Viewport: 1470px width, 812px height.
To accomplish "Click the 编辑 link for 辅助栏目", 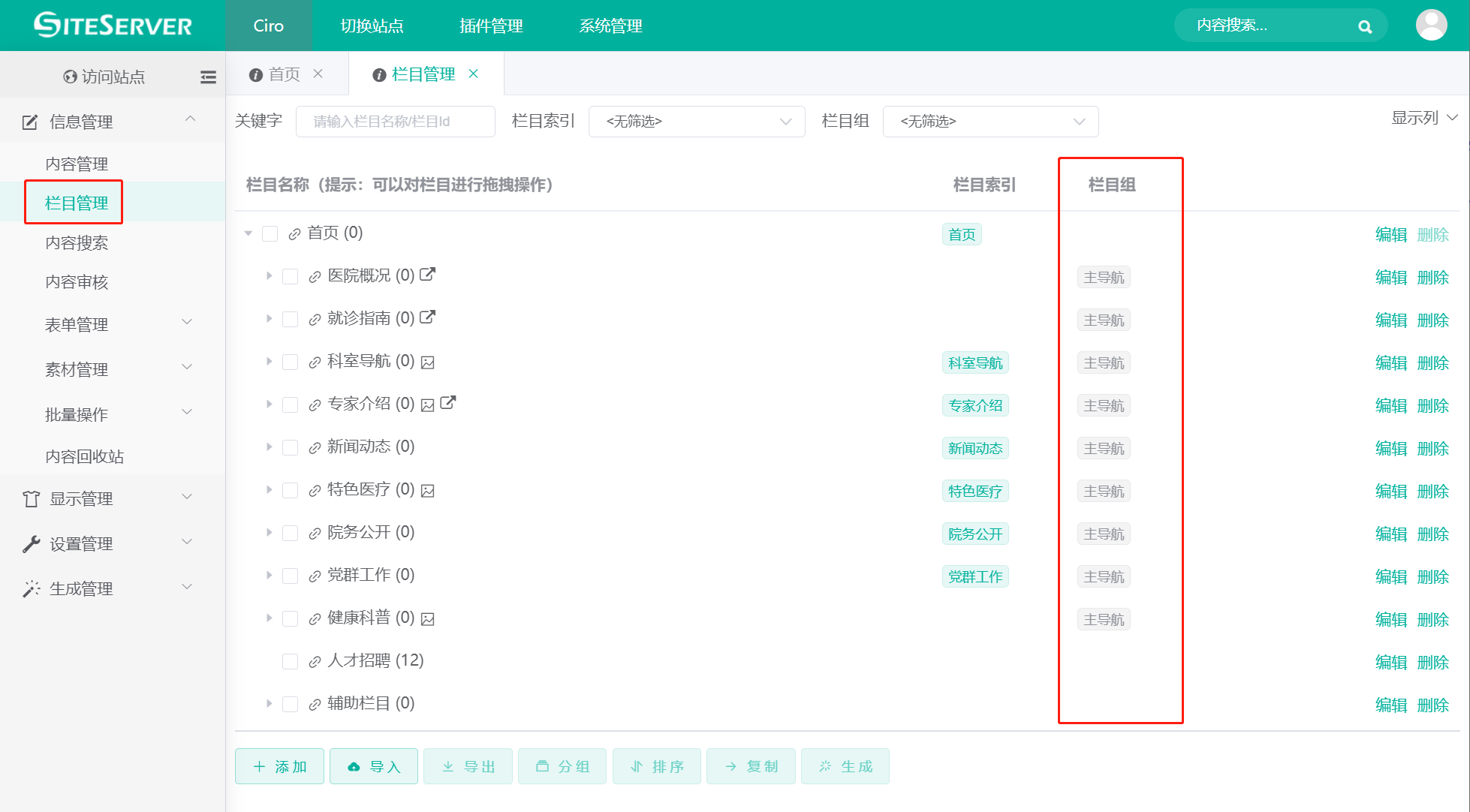I will (x=1390, y=705).
